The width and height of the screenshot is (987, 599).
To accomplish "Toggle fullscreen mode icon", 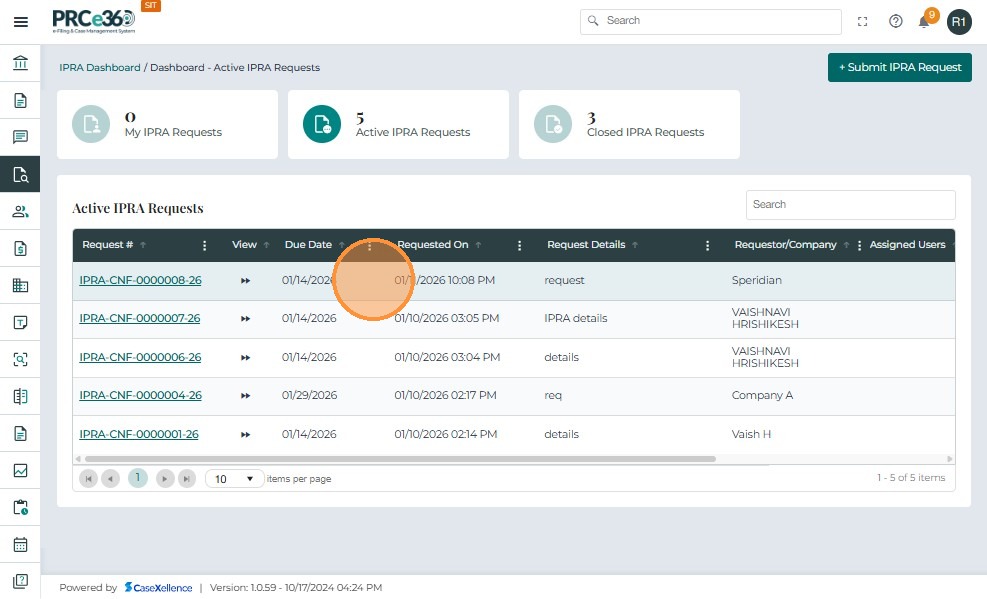I will (x=863, y=21).
